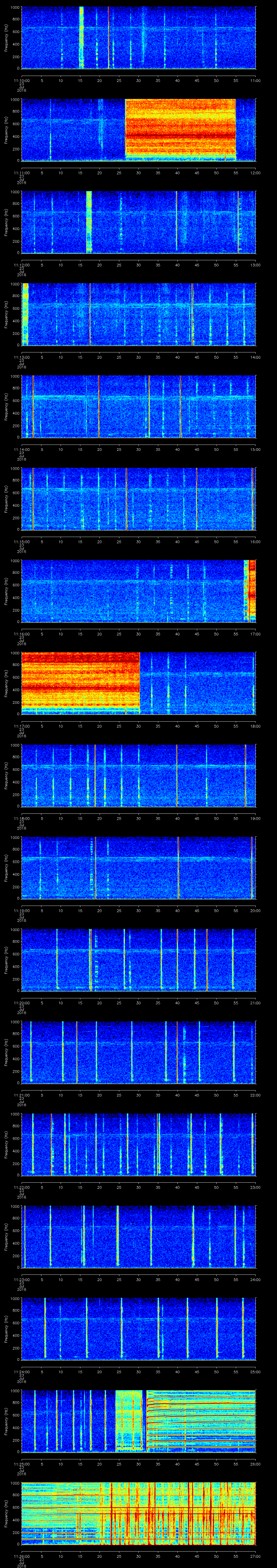Click the 11:19:00 start time label
This screenshot has height=1568, width=277.
coord(21,910)
